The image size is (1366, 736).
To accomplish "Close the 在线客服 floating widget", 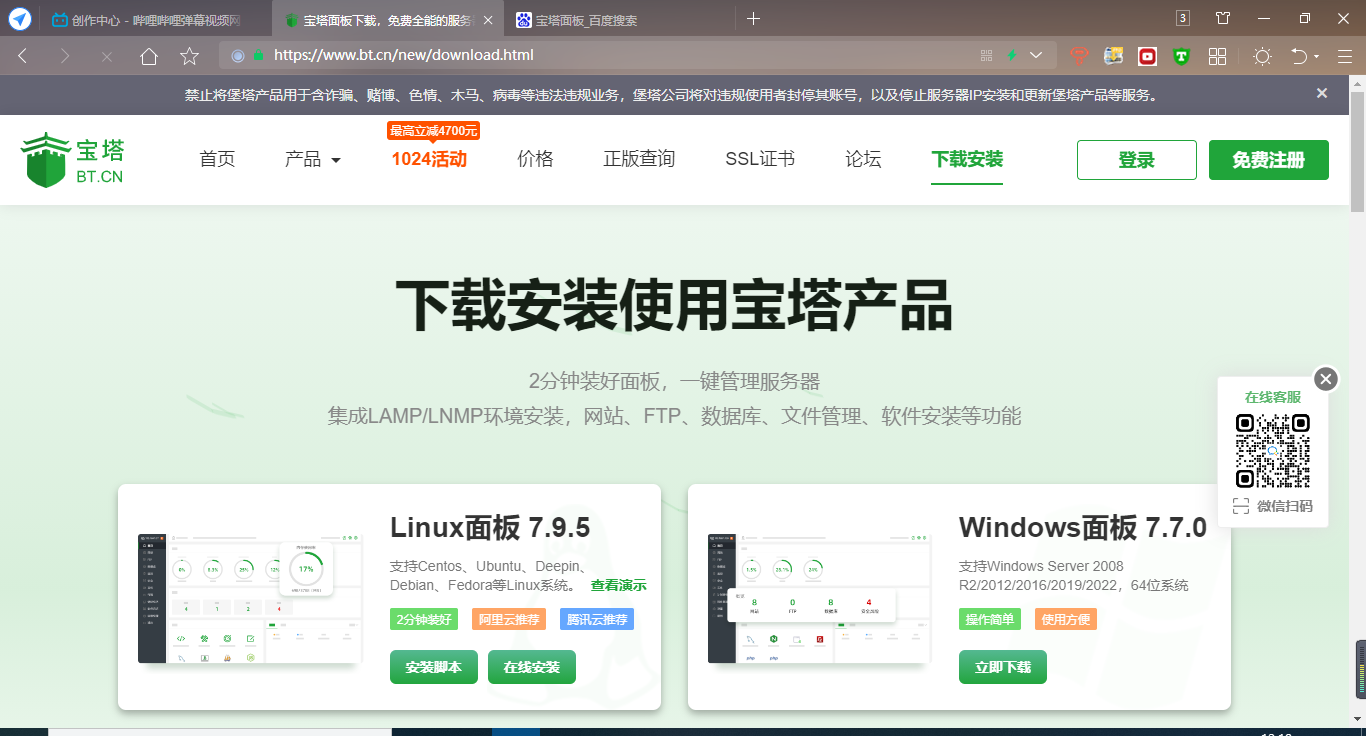I will 1326,379.
